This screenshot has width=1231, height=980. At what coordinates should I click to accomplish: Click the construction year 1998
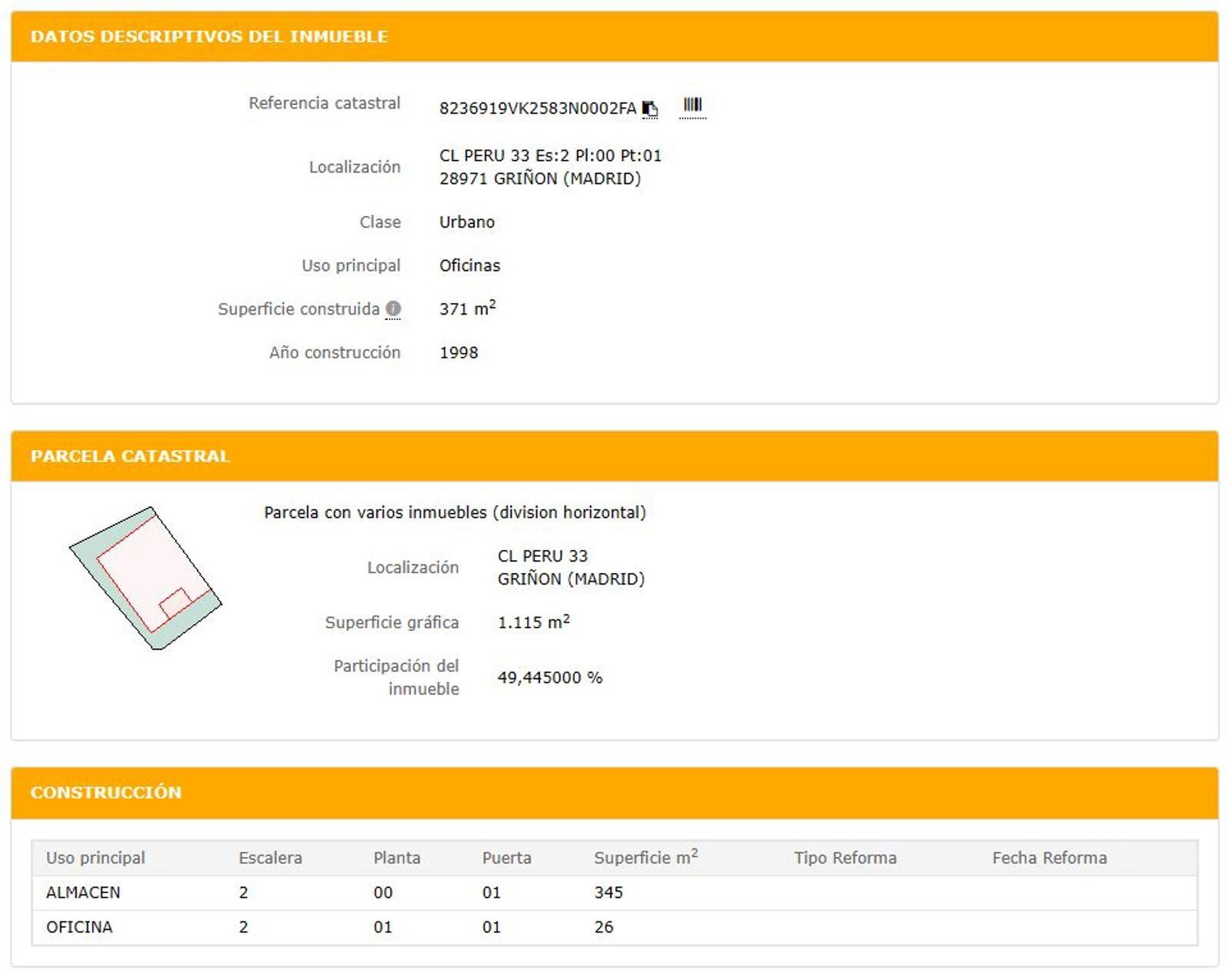pyautogui.click(x=459, y=352)
